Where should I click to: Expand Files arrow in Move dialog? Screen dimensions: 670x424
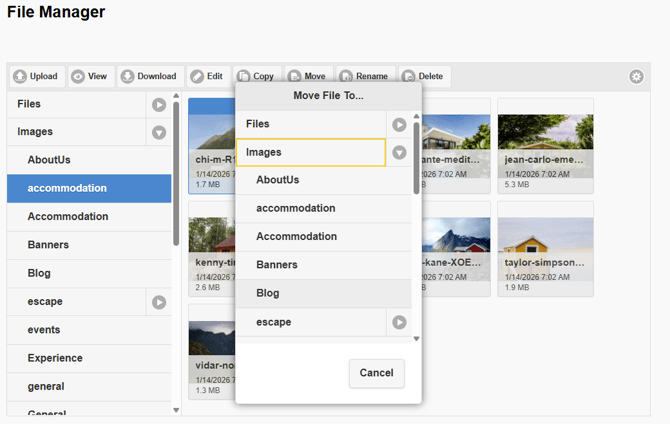(400, 125)
